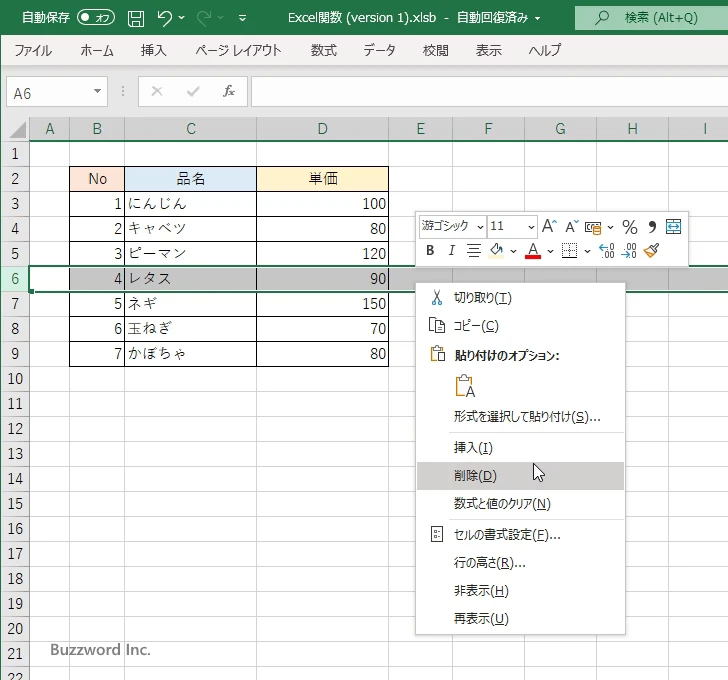This screenshot has width=728, height=680.
Task: Toggle Bold in mini toolbar
Action: click(430, 251)
